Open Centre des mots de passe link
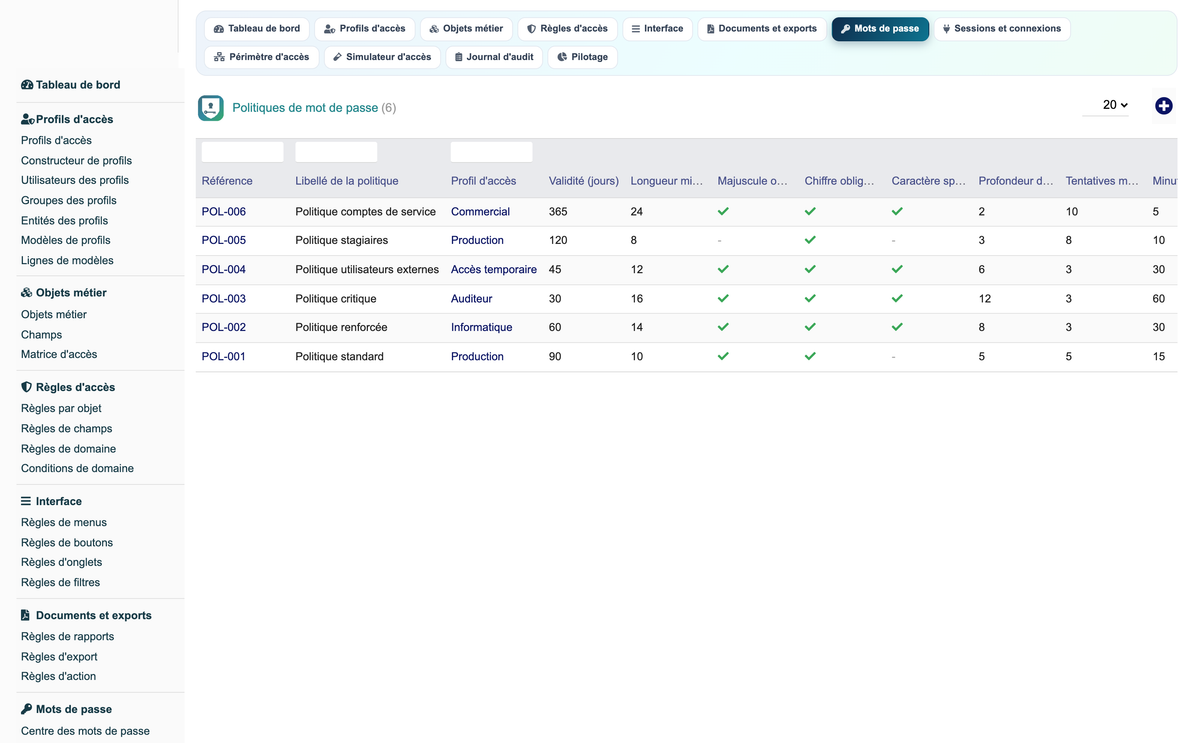Screen dimensions: 1200x743 (85, 731)
